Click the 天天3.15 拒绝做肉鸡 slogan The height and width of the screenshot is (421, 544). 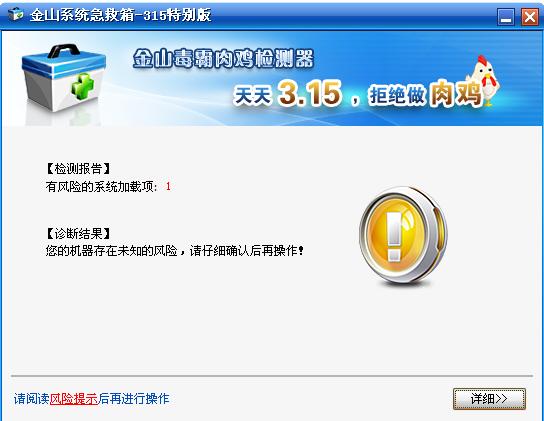pyautogui.click(x=357, y=93)
